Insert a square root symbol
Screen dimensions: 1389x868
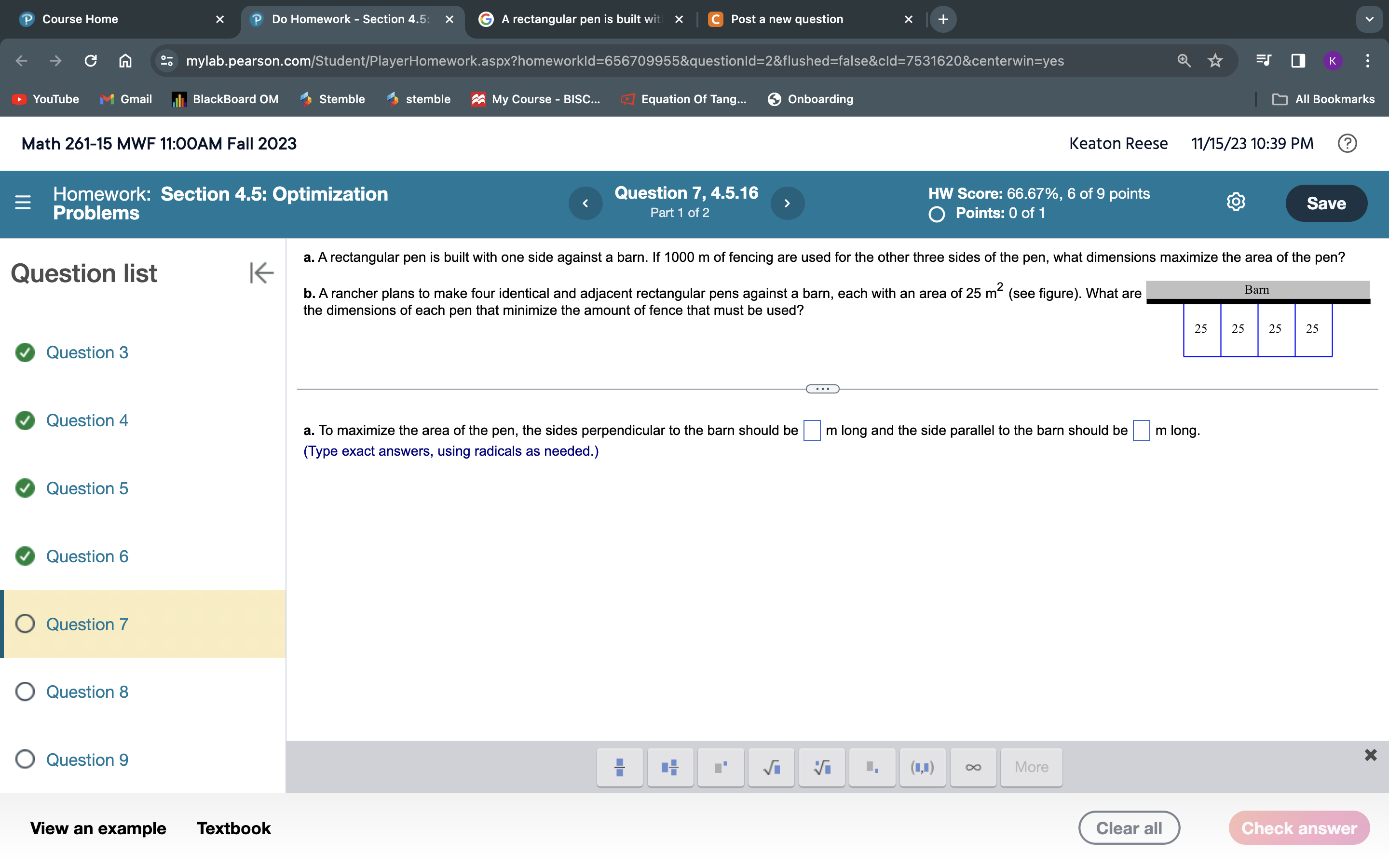(771, 767)
